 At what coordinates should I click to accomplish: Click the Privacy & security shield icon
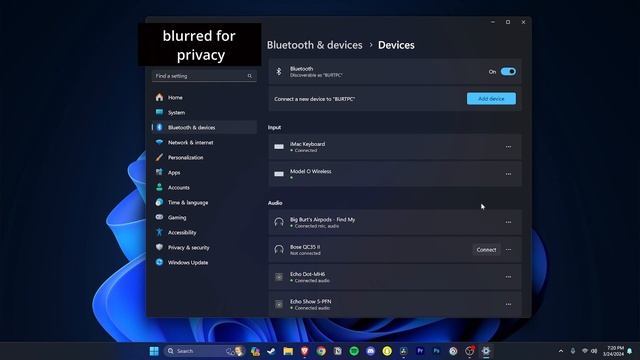click(159, 247)
